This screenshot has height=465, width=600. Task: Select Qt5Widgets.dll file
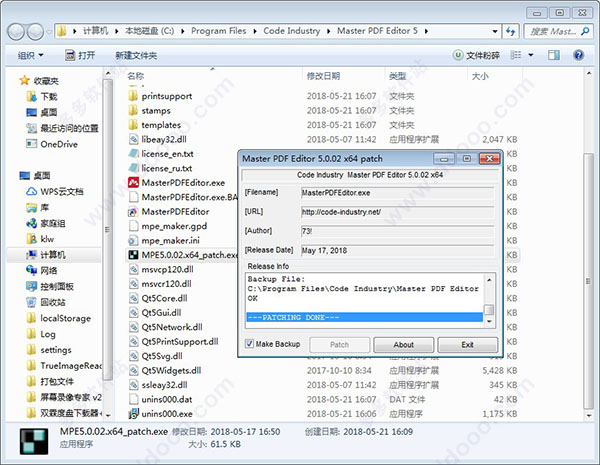click(x=171, y=370)
